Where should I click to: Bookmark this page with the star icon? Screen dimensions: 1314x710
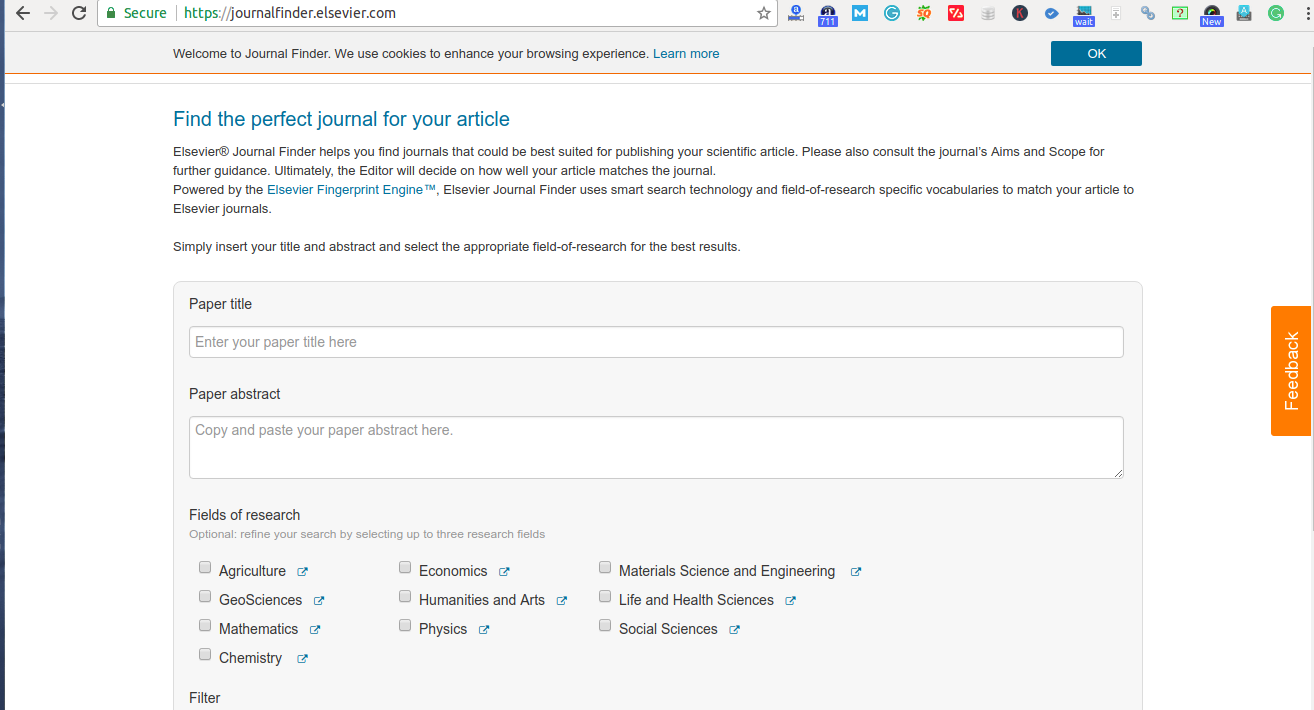click(764, 13)
